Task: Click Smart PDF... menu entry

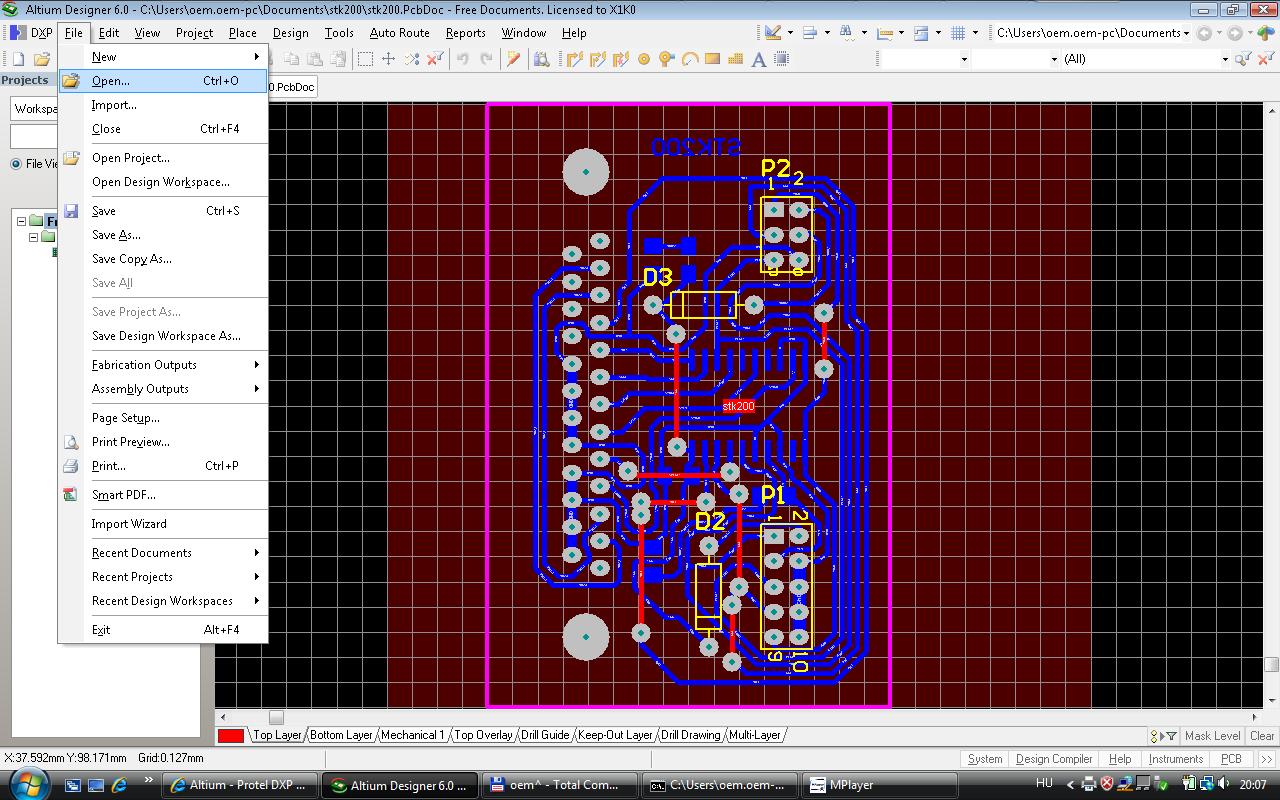Action: [x=163, y=495]
